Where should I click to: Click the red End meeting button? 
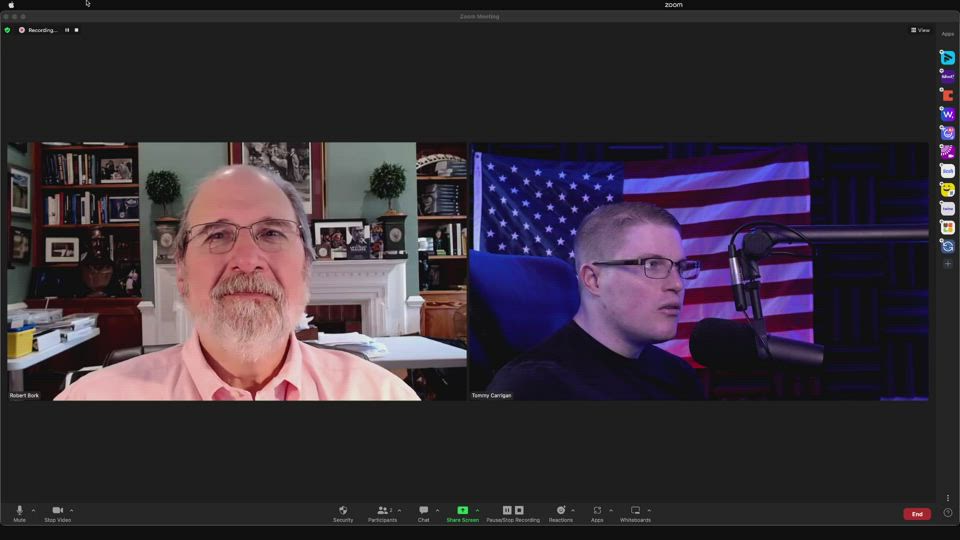pos(916,514)
